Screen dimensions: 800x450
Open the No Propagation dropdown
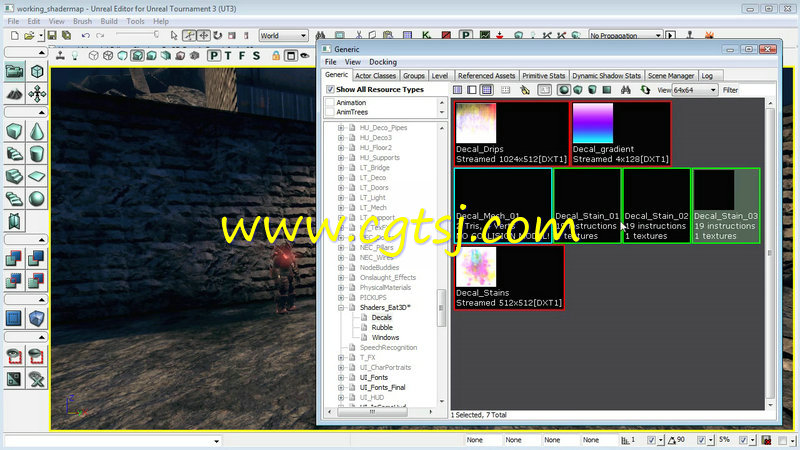coord(626,36)
